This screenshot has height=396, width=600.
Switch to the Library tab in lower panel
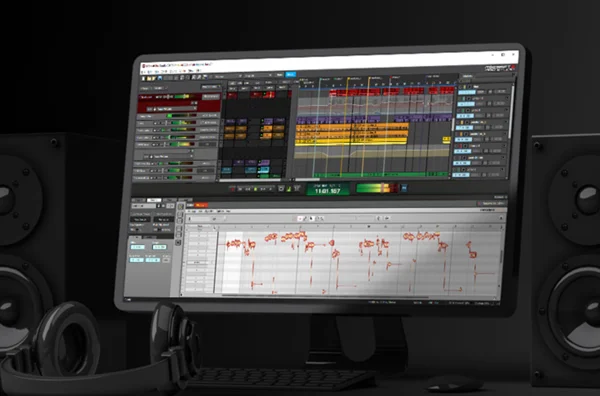(x=185, y=200)
